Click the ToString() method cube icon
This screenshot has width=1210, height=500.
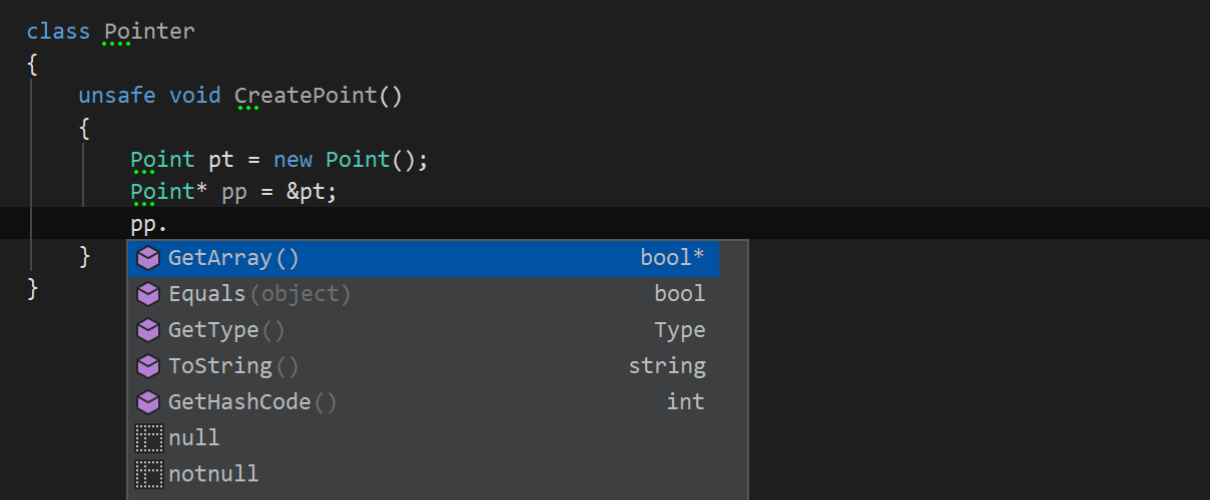[148, 367]
